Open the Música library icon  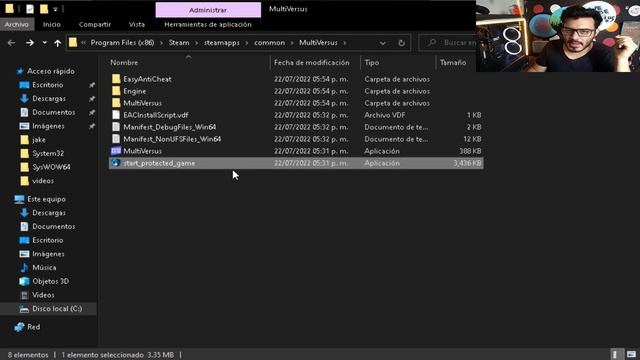(24, 267)
